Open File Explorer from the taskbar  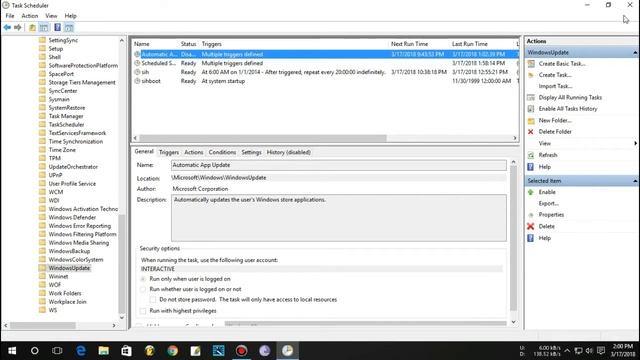104,351
